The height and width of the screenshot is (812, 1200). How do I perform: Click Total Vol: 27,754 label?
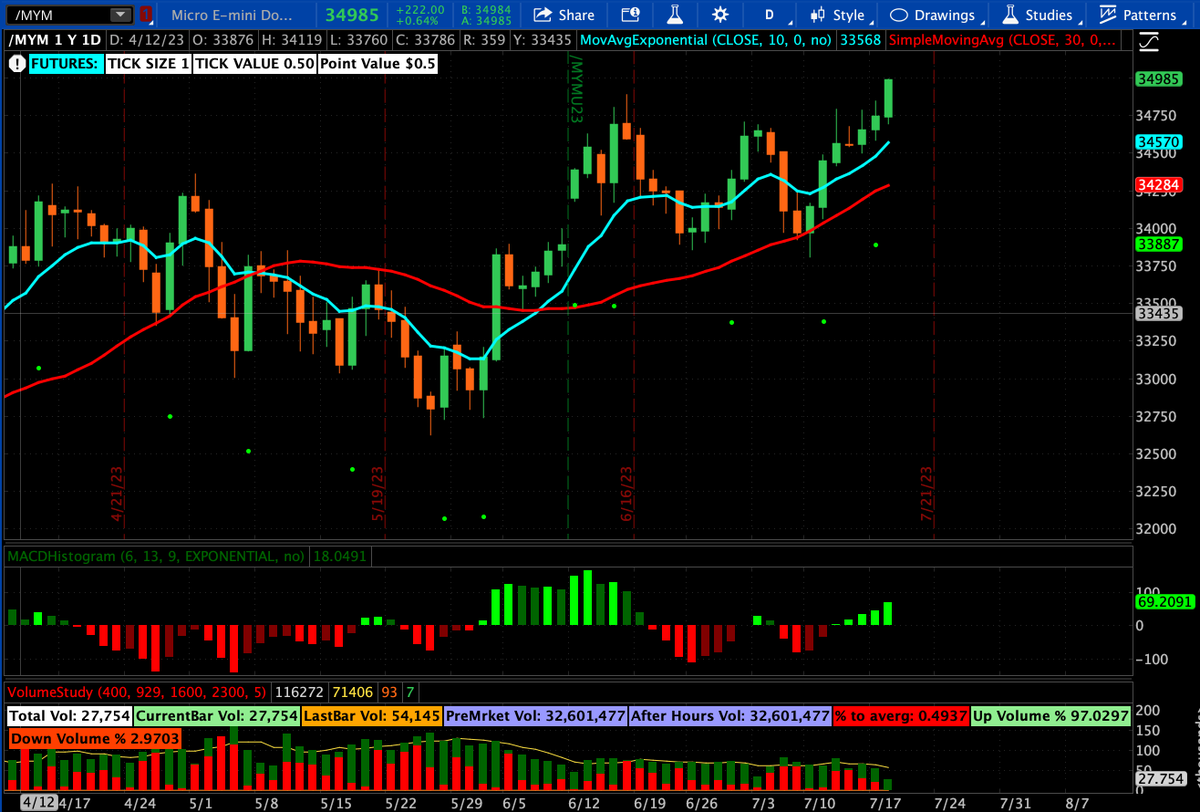click(x=69, y=715)
